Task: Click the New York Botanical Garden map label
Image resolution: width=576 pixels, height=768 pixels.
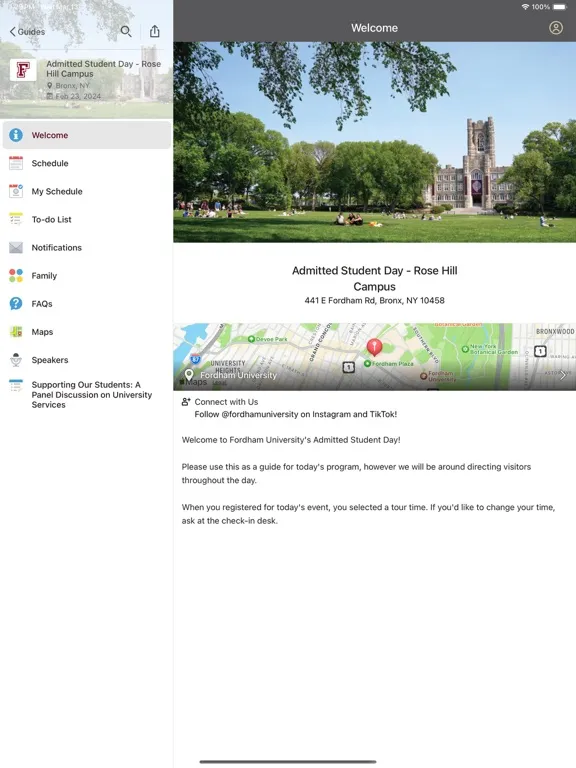Action: point(494,349)
